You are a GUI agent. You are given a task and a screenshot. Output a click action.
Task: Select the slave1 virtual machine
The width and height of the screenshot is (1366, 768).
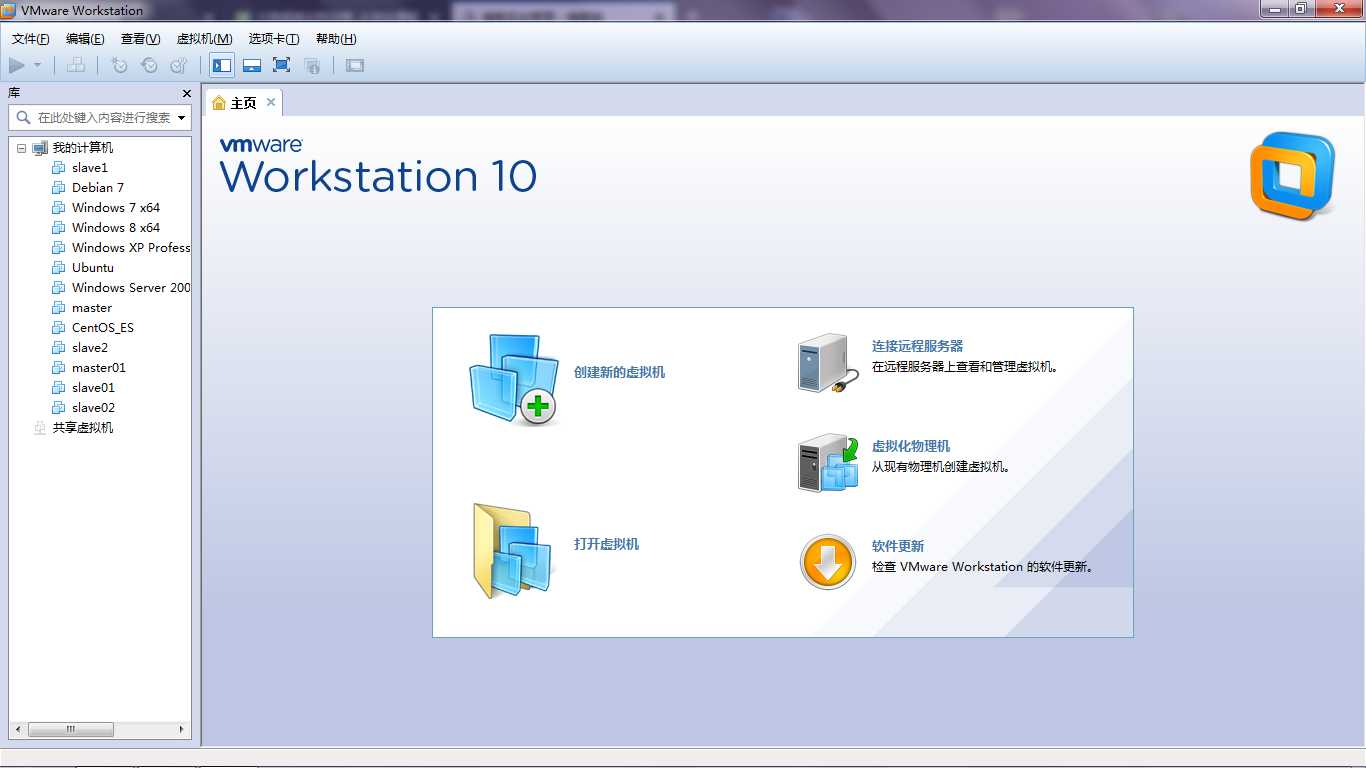click(x=90, y=168)
